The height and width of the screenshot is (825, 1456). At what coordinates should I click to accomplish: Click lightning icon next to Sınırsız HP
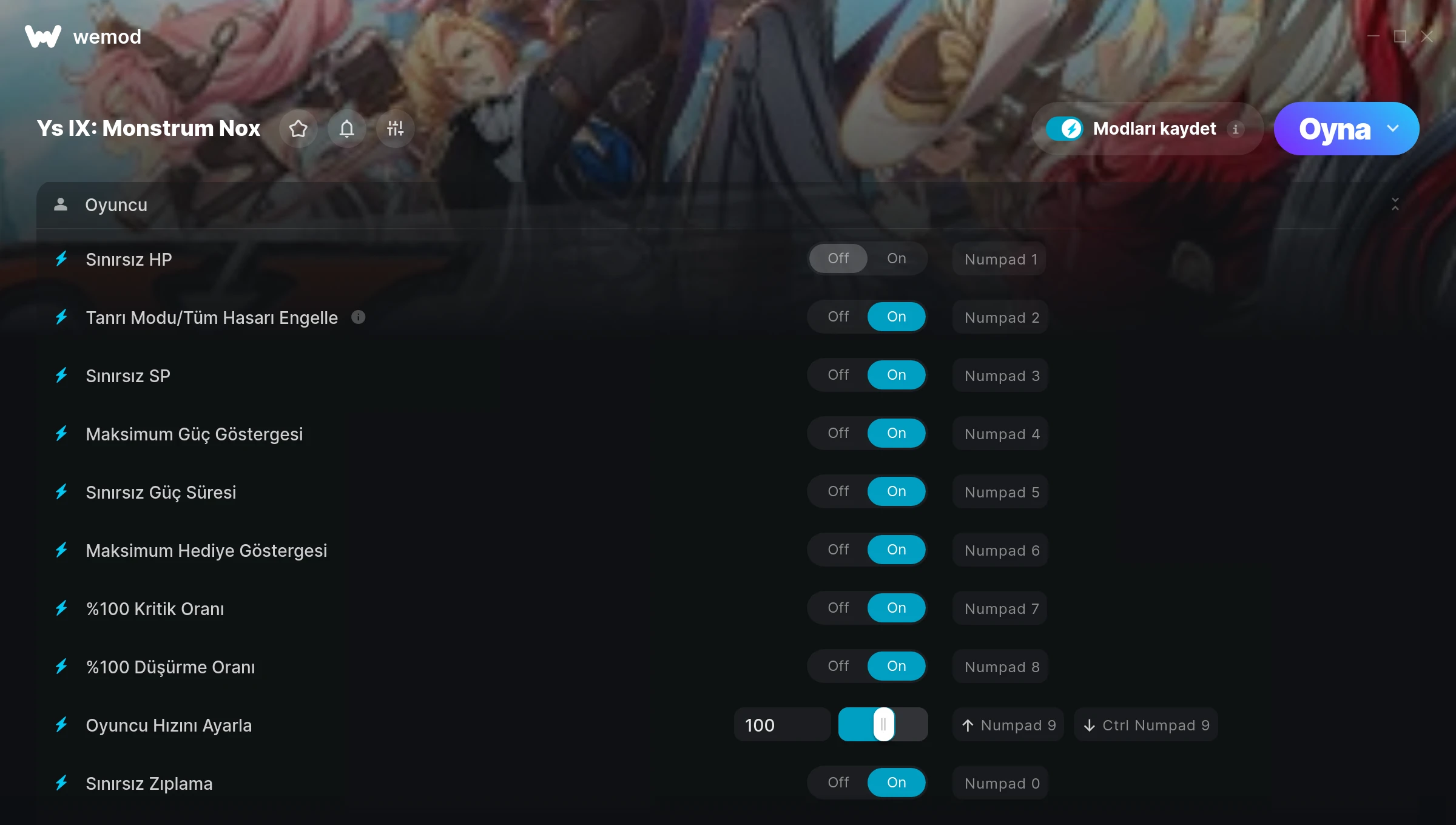coord(61,259)
